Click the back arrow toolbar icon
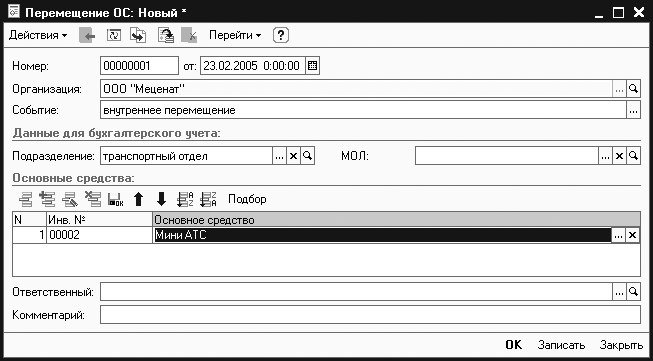Viewport: 653px width, 361px height. tap(87, 36)
